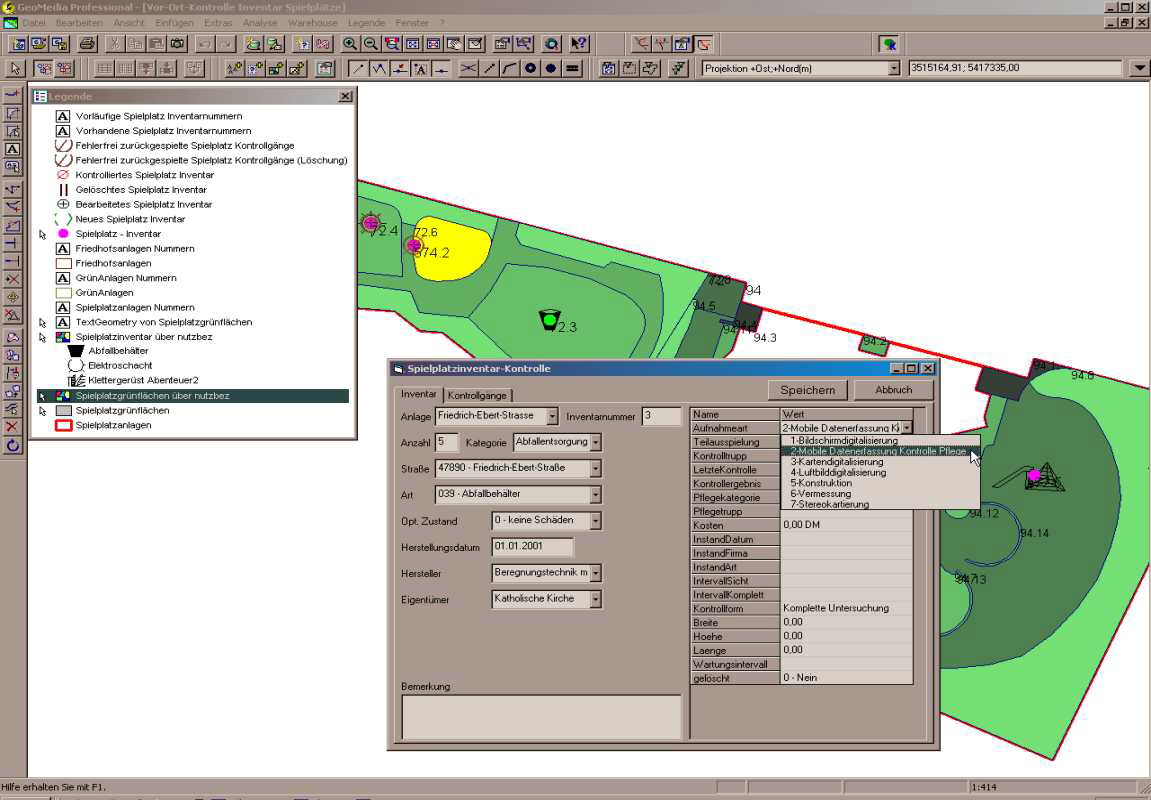The height and width of the screenshot is (800, 1151).
Task: Click the green tree icon in top toolbar
Action: click(x=889, y=44)
